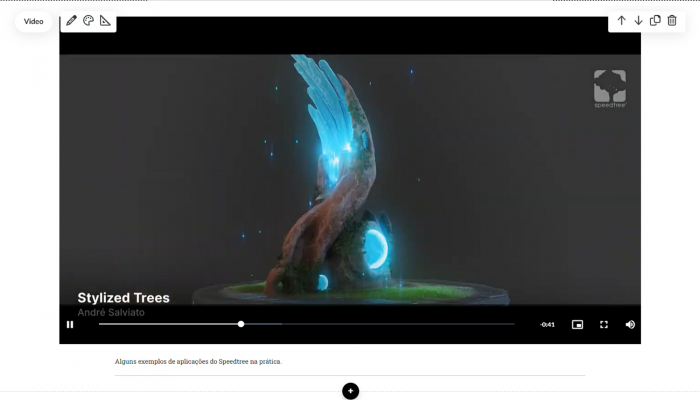Duplicate the video block
700x400 pixels.
tap(655, 21)
